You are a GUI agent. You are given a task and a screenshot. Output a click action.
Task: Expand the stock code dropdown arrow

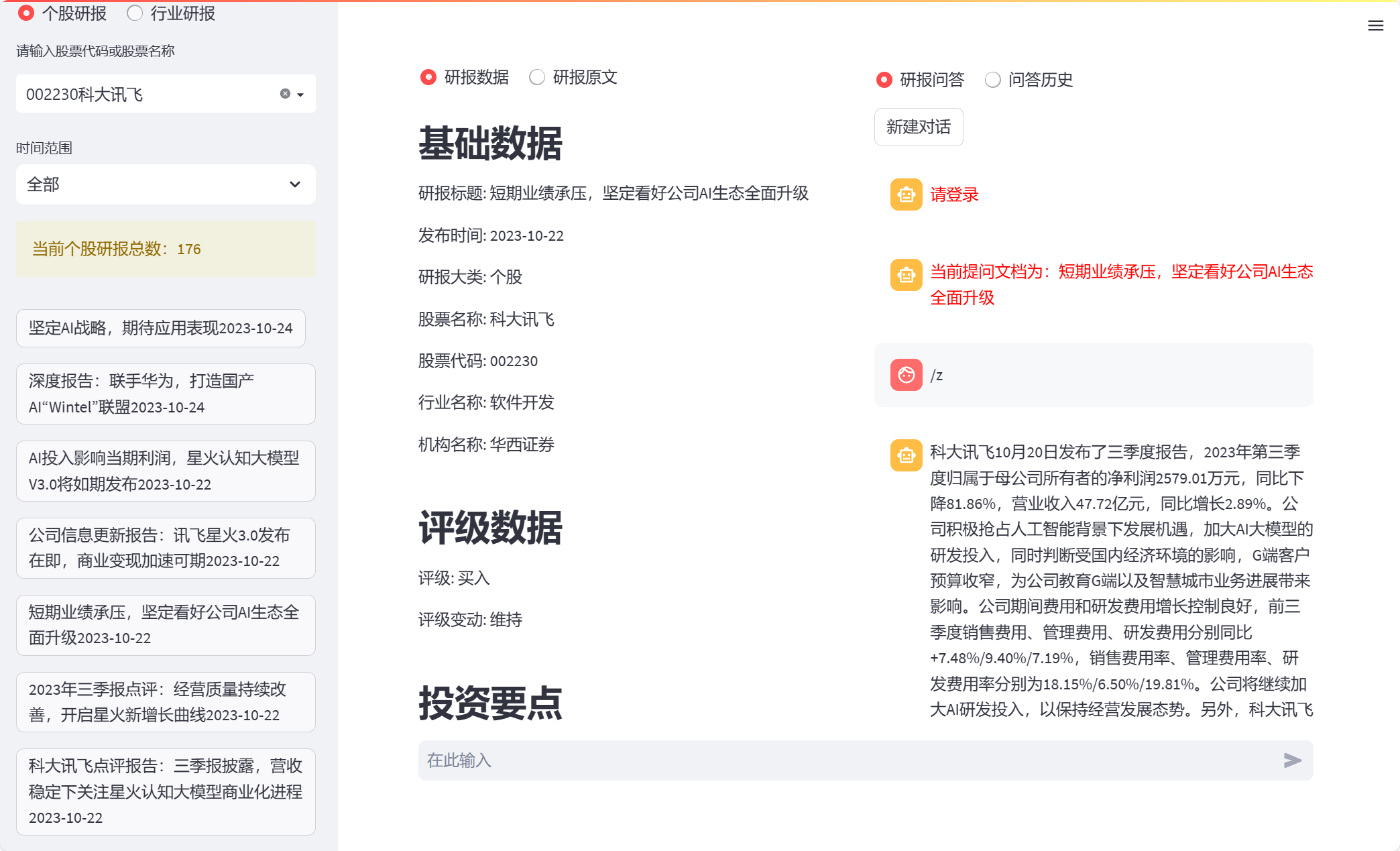click(300, 95)
